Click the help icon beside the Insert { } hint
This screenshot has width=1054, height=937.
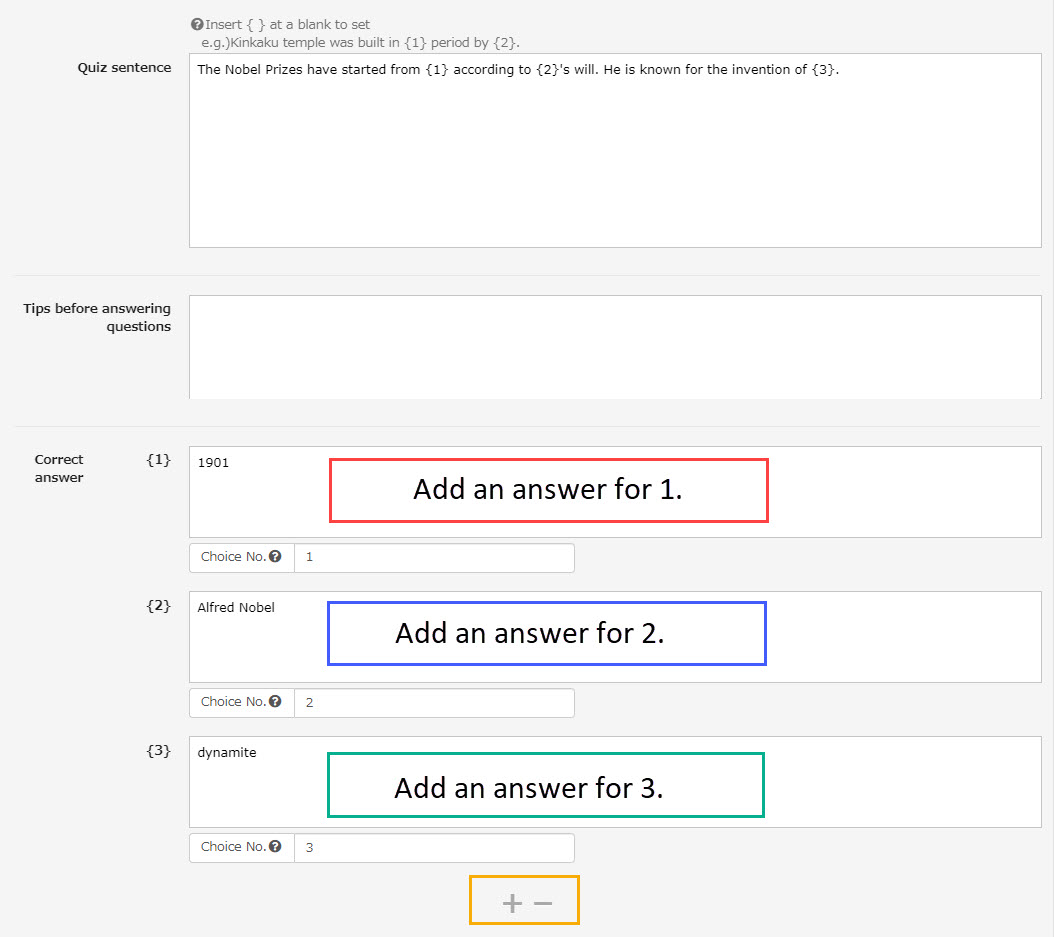pyautogui.click(x=197, y=25)
